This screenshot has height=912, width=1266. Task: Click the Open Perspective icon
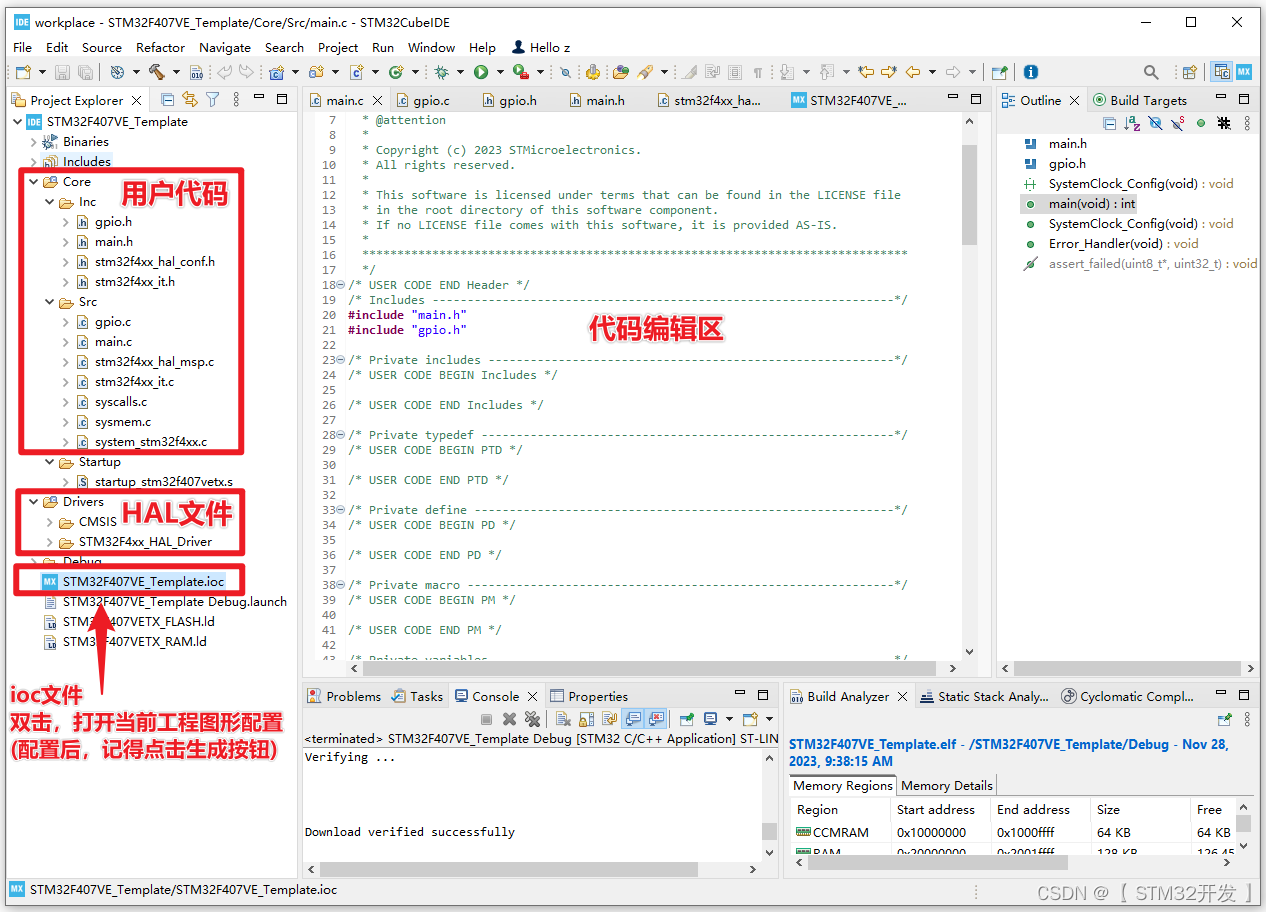click(x=1189, y=72)
